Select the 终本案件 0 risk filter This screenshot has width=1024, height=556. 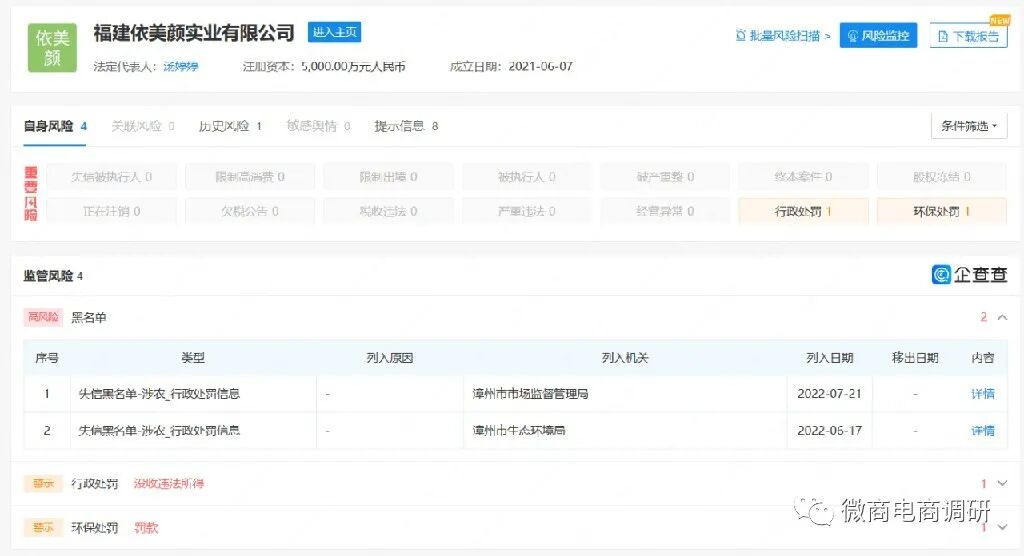pos(803,176)
